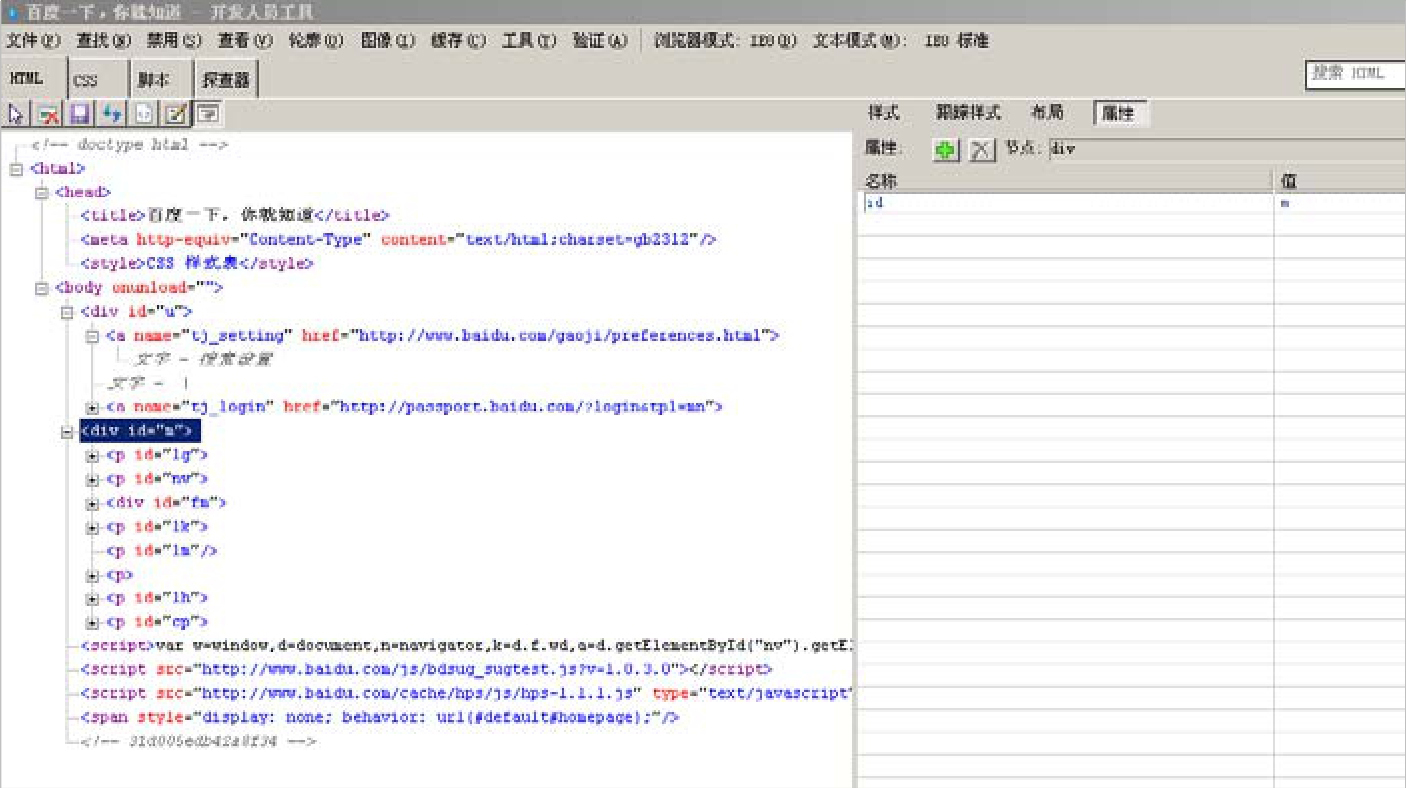The height and width of the screenshot is (788, 1406).
Task: Click the X delete attribute button
Action: [x=982, y=149]
